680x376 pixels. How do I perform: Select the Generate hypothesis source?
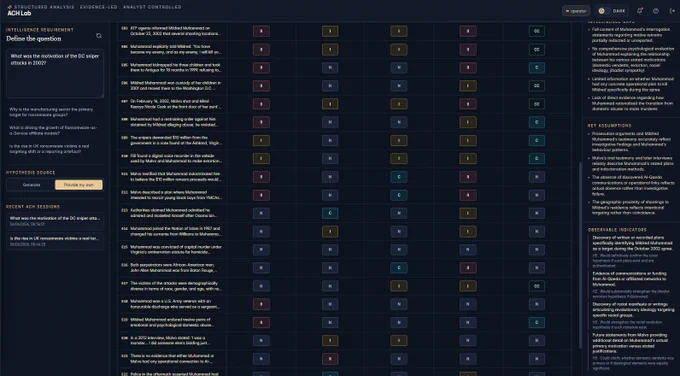point(31,185)
